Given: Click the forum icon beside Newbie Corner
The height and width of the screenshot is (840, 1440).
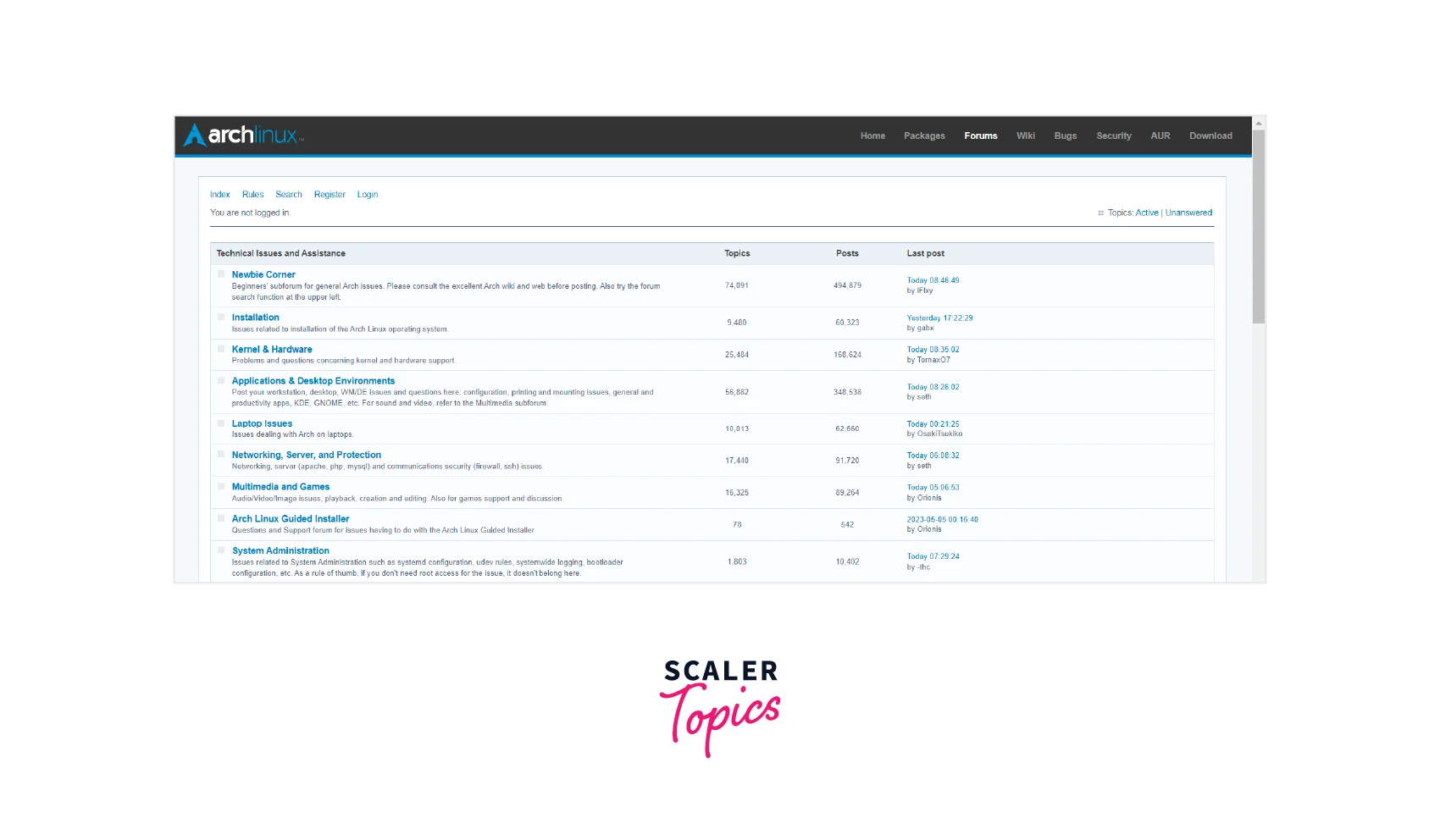Looking at the screenshot, I should 222,274.
